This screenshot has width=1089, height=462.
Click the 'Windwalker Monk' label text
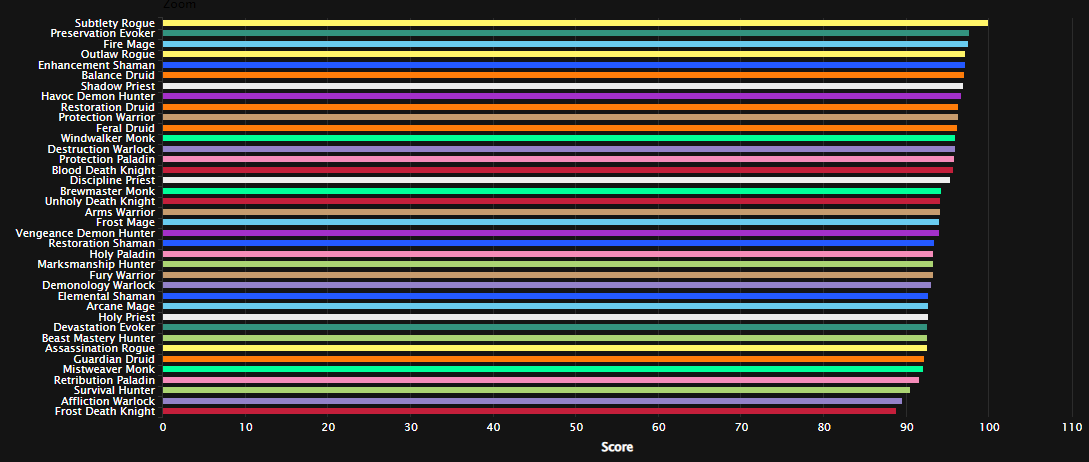108,138
